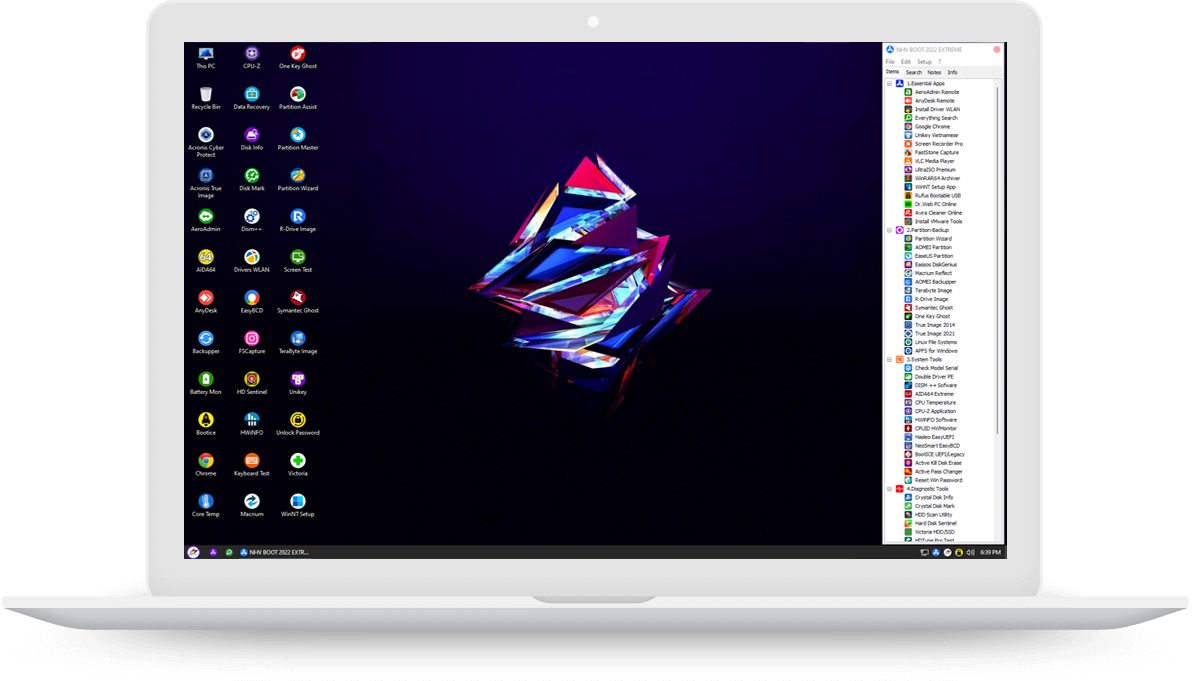Open the Setup menu in NHV BOOT
Viewport: 1200px width, 681px height.
pos(924,62)
